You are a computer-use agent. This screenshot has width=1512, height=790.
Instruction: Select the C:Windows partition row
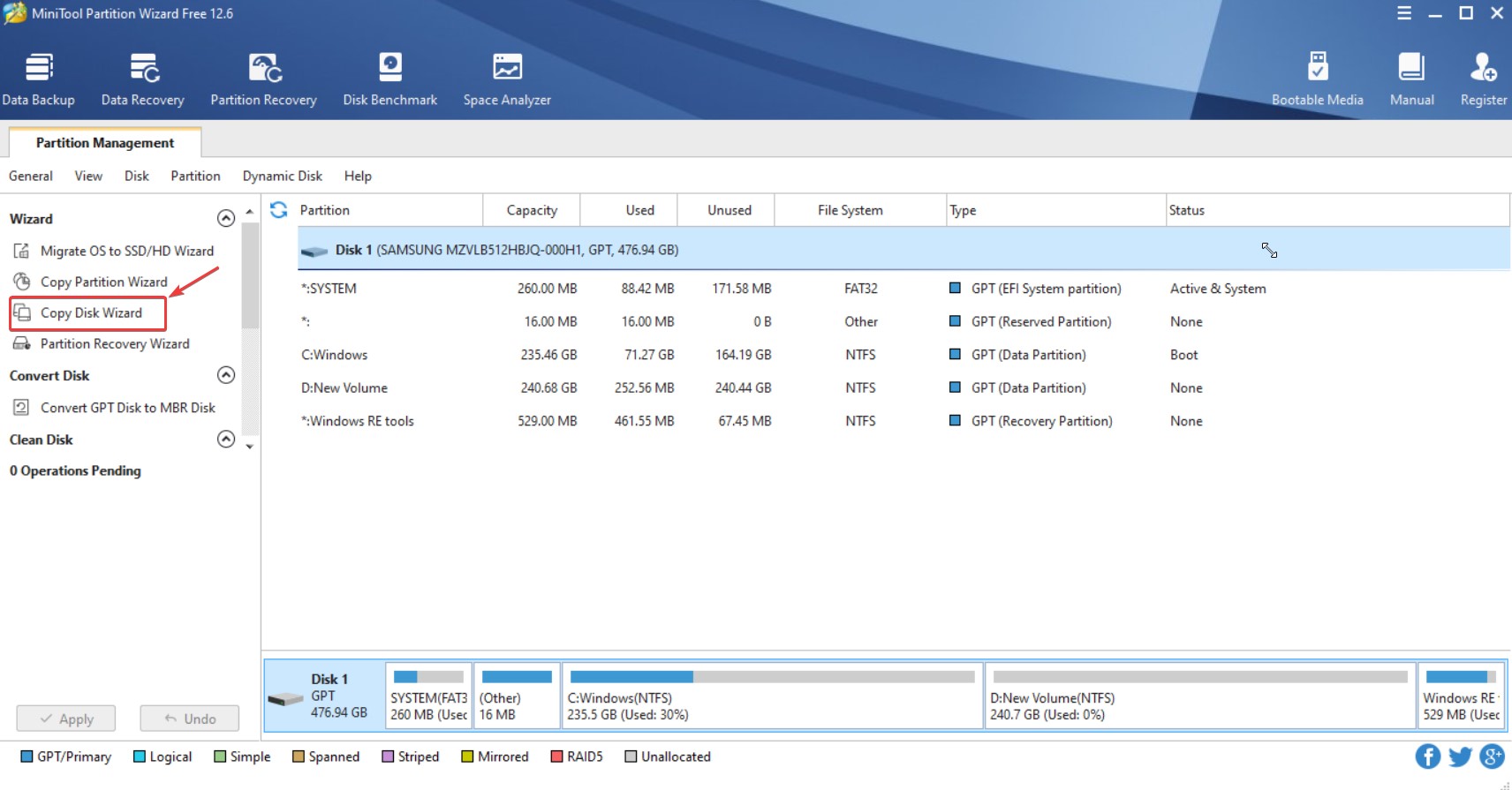click(x=903, y=355)
